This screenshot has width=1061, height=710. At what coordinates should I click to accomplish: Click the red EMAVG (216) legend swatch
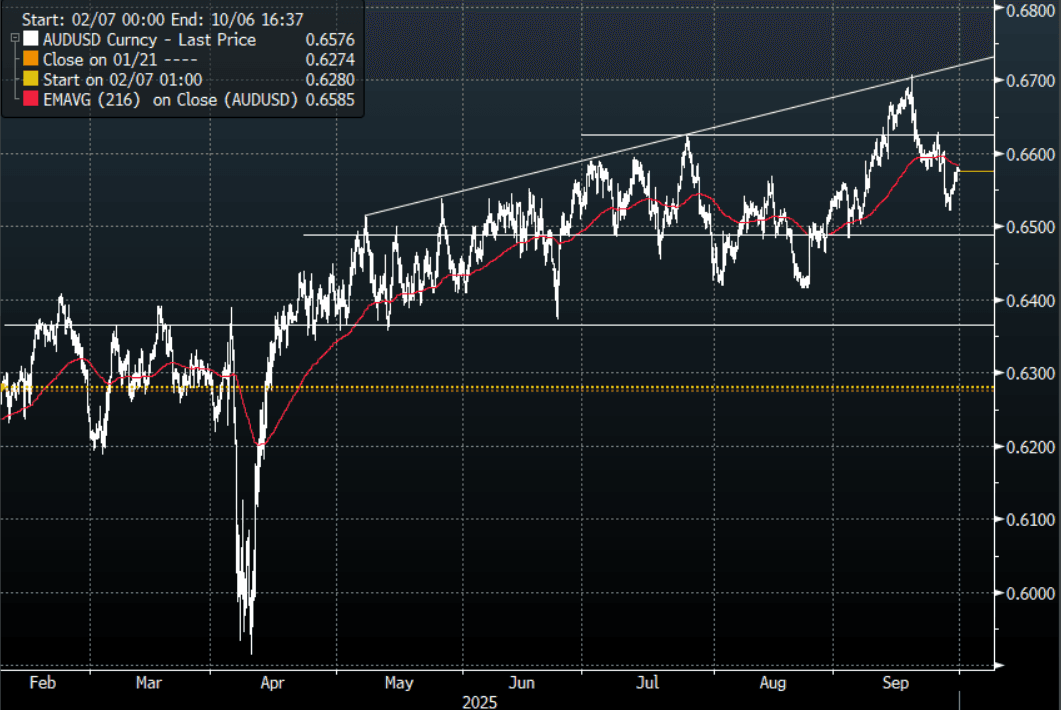(x=30, y=99)
